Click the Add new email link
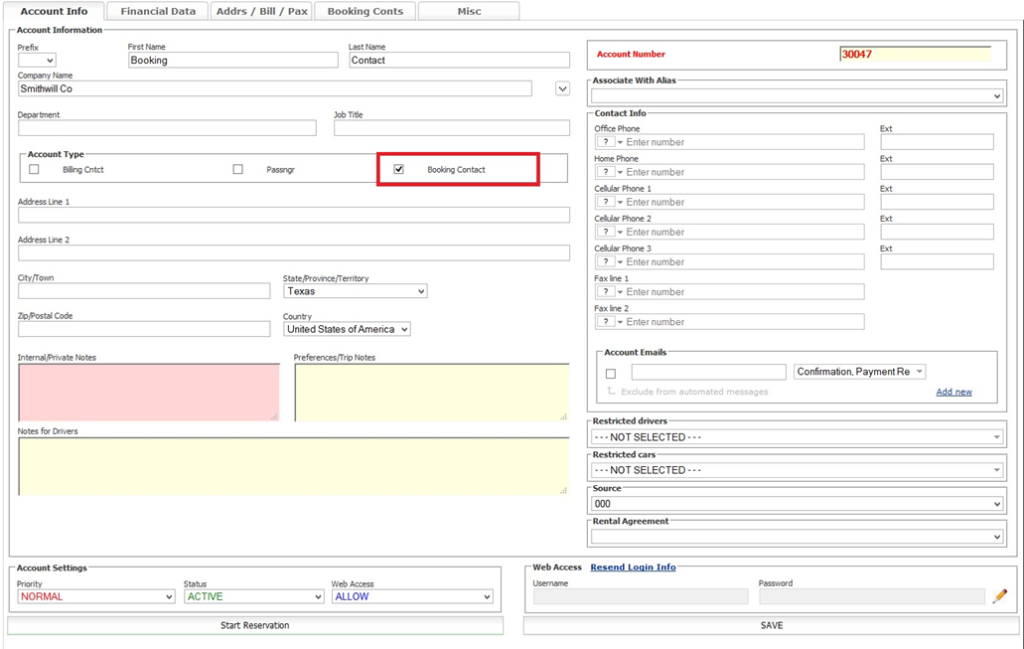 coord(953,392)
